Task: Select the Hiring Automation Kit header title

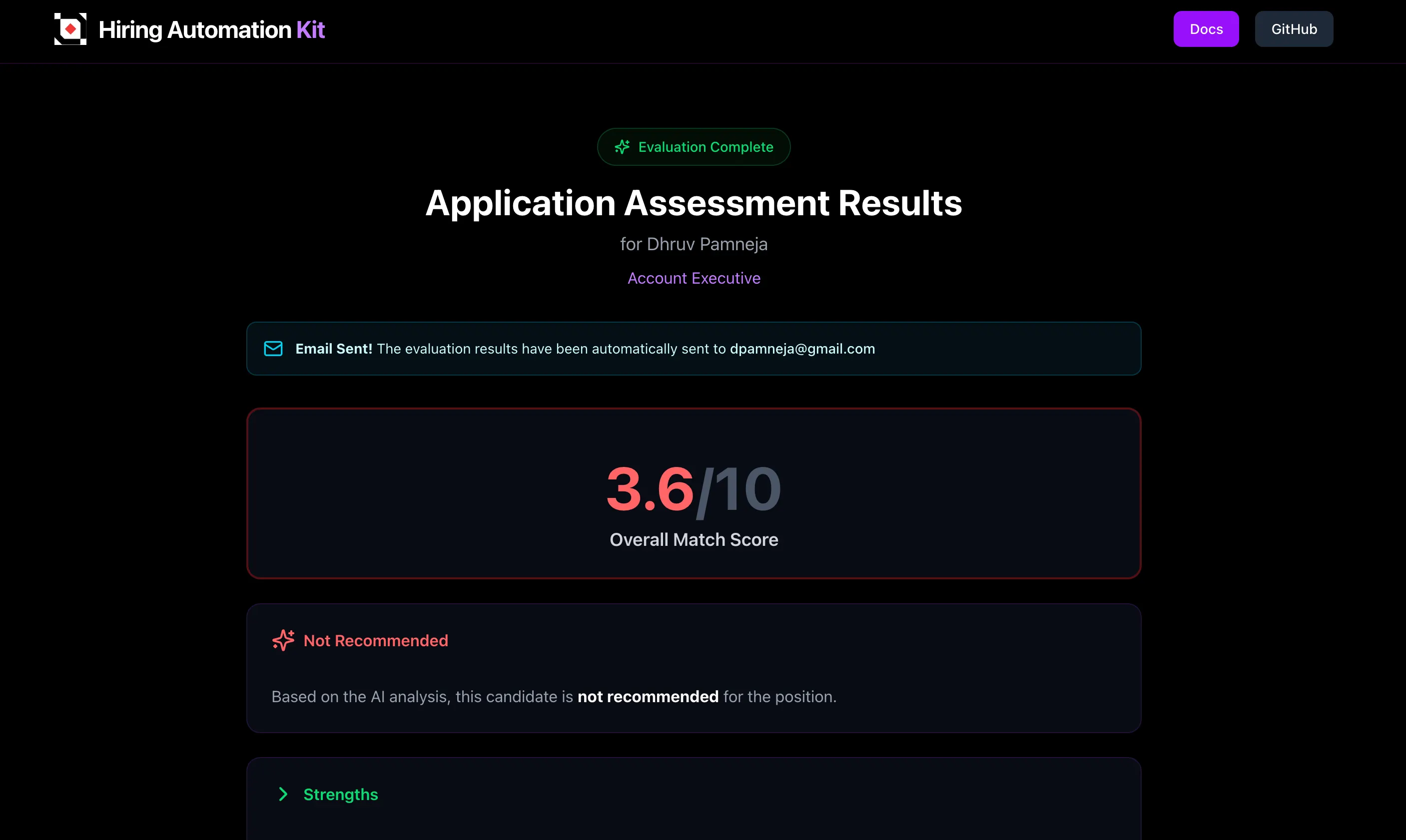Action: click(x=212, y=29)
